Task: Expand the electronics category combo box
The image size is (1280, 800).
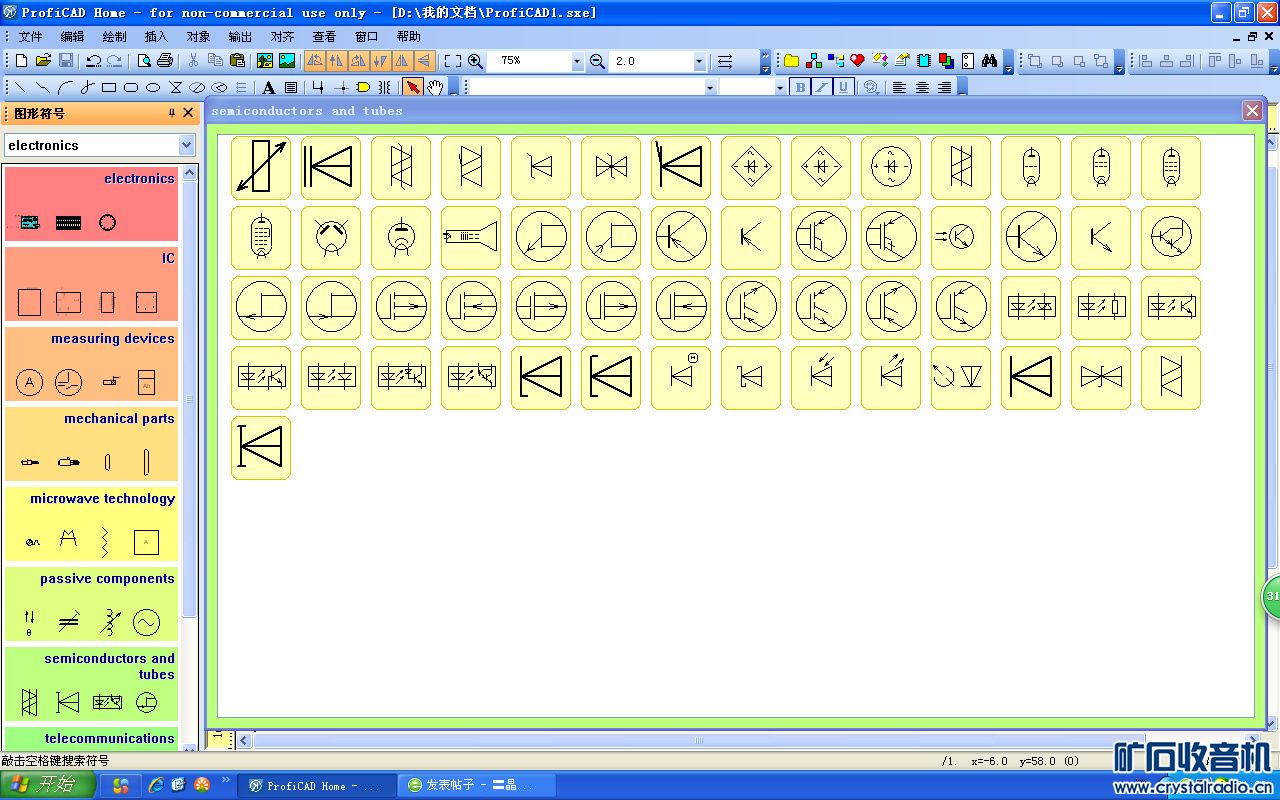Action: (186, 145)
